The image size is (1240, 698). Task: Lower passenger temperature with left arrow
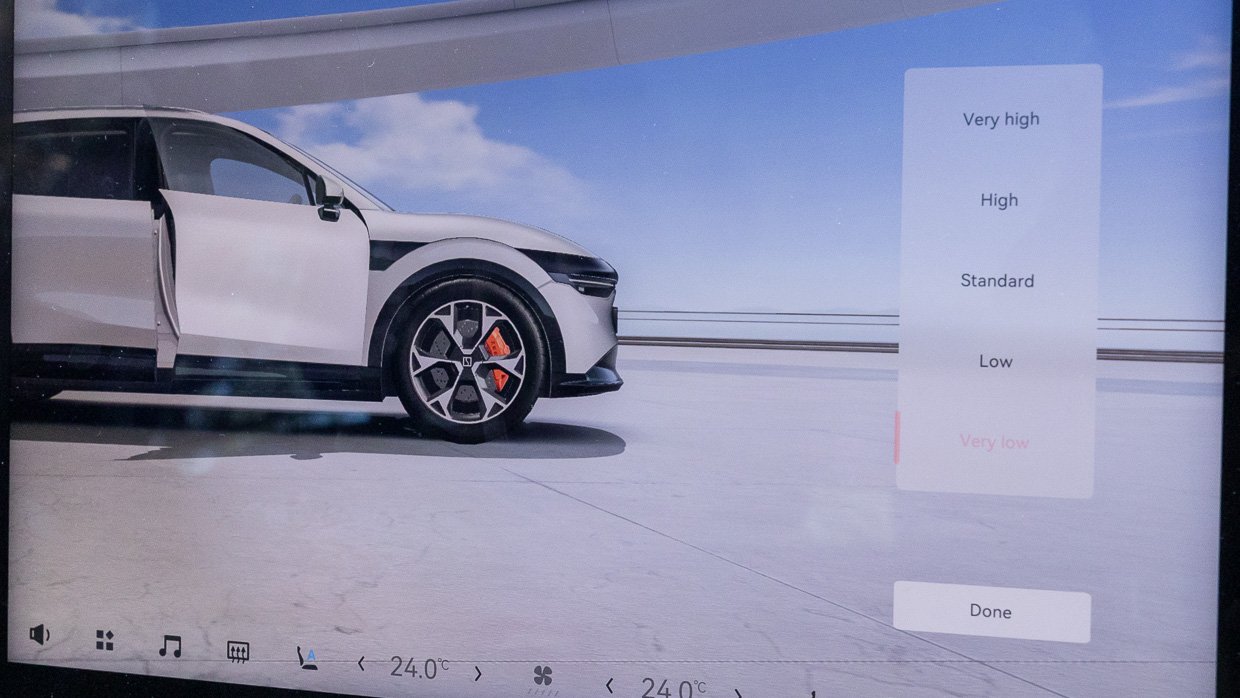click(609, 685)
